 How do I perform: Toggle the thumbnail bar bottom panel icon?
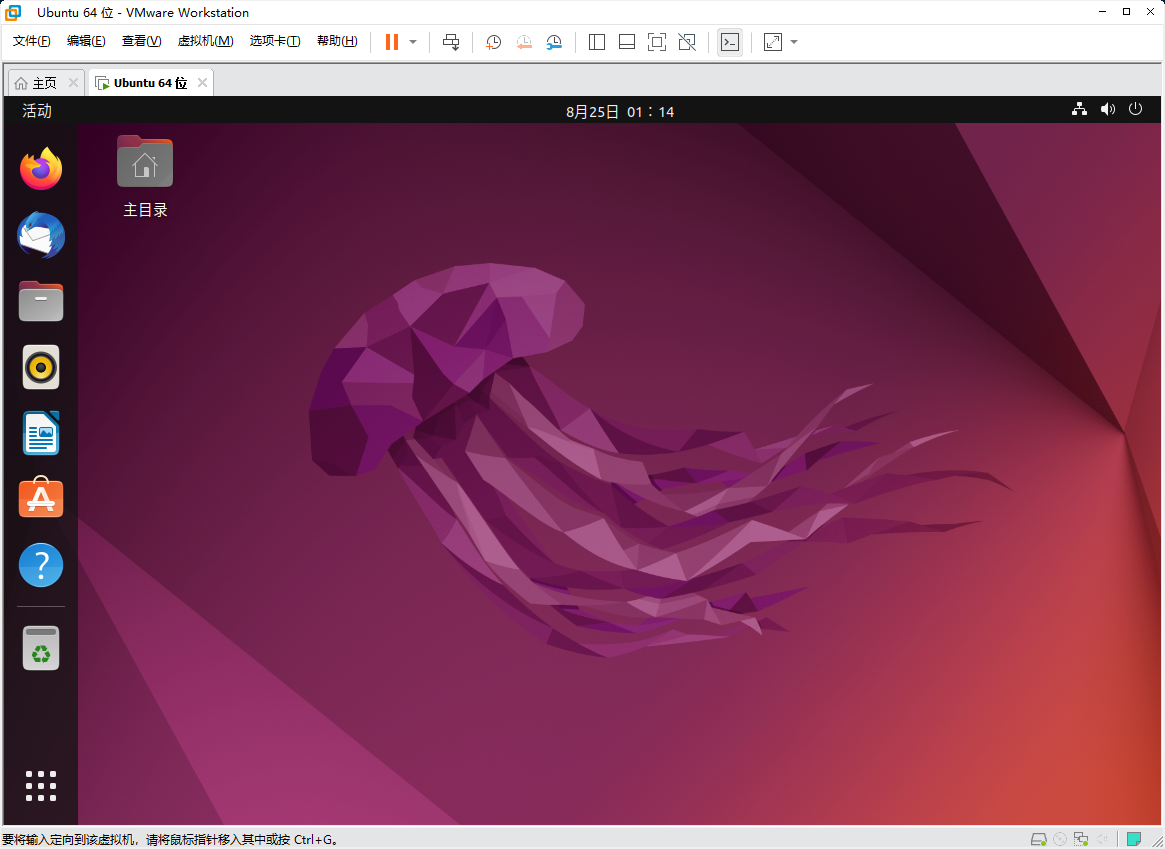pos(627,42)
